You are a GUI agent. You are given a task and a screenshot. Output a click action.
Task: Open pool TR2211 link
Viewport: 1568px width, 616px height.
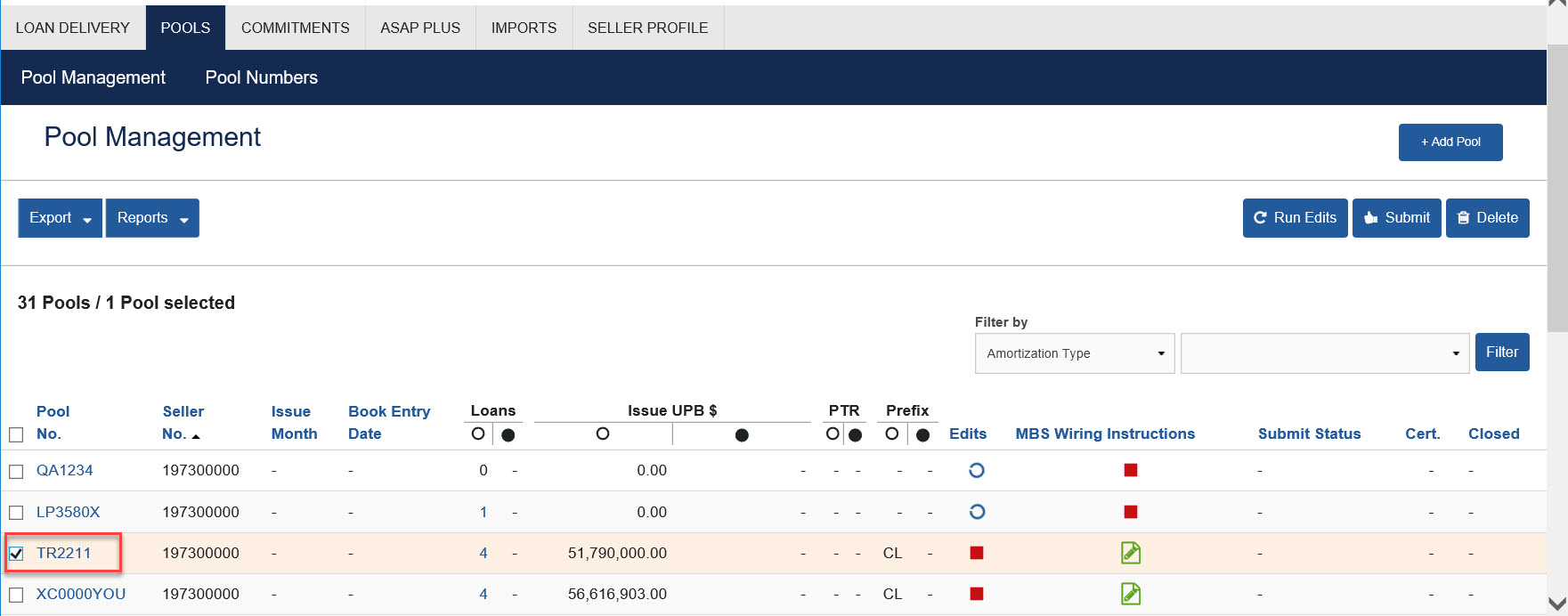pyautogui.click(x=64, y=553)
